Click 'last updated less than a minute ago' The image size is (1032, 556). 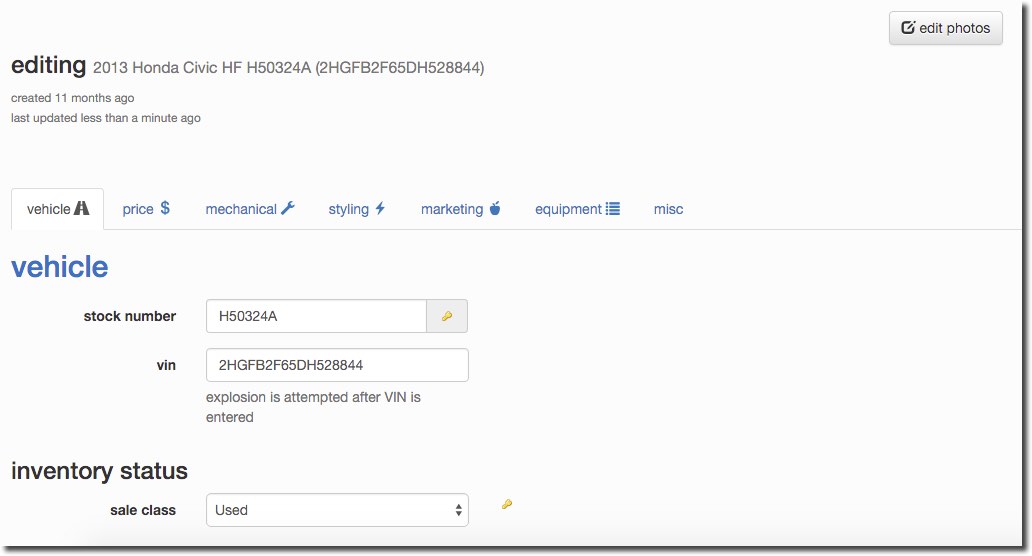106,118
